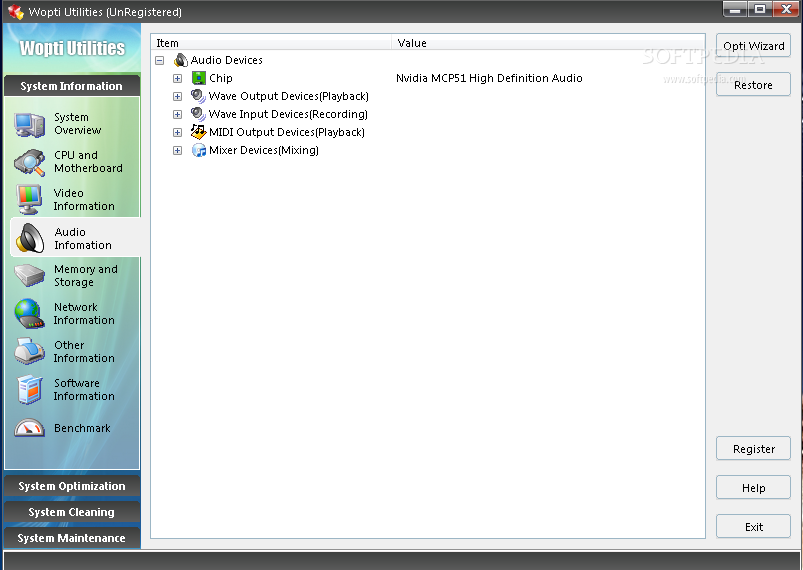Open System Overview monitor icon

pos(30,124)
